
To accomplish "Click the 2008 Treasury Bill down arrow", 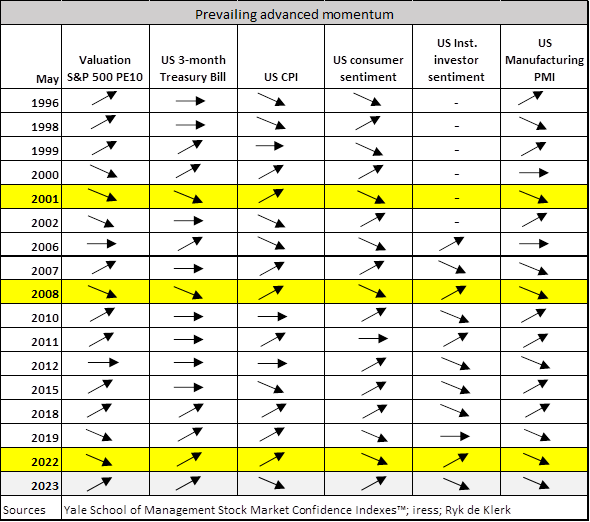I will 188,292.
